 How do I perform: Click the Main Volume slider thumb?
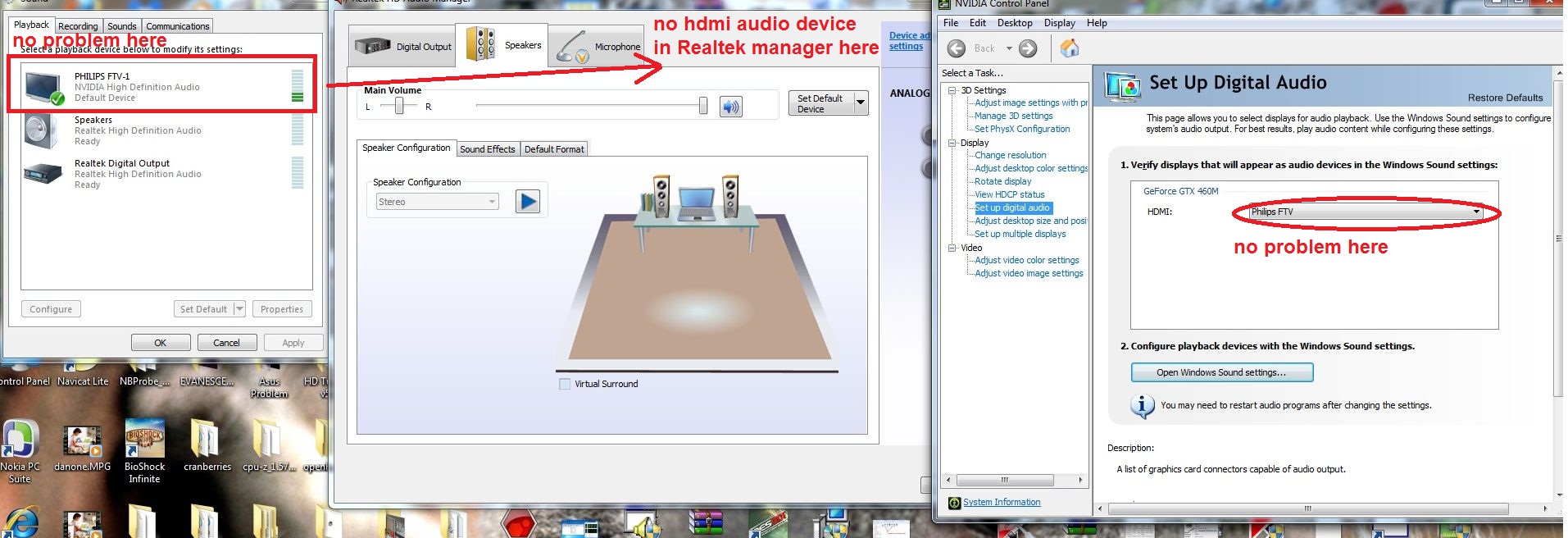pos(702,106)
